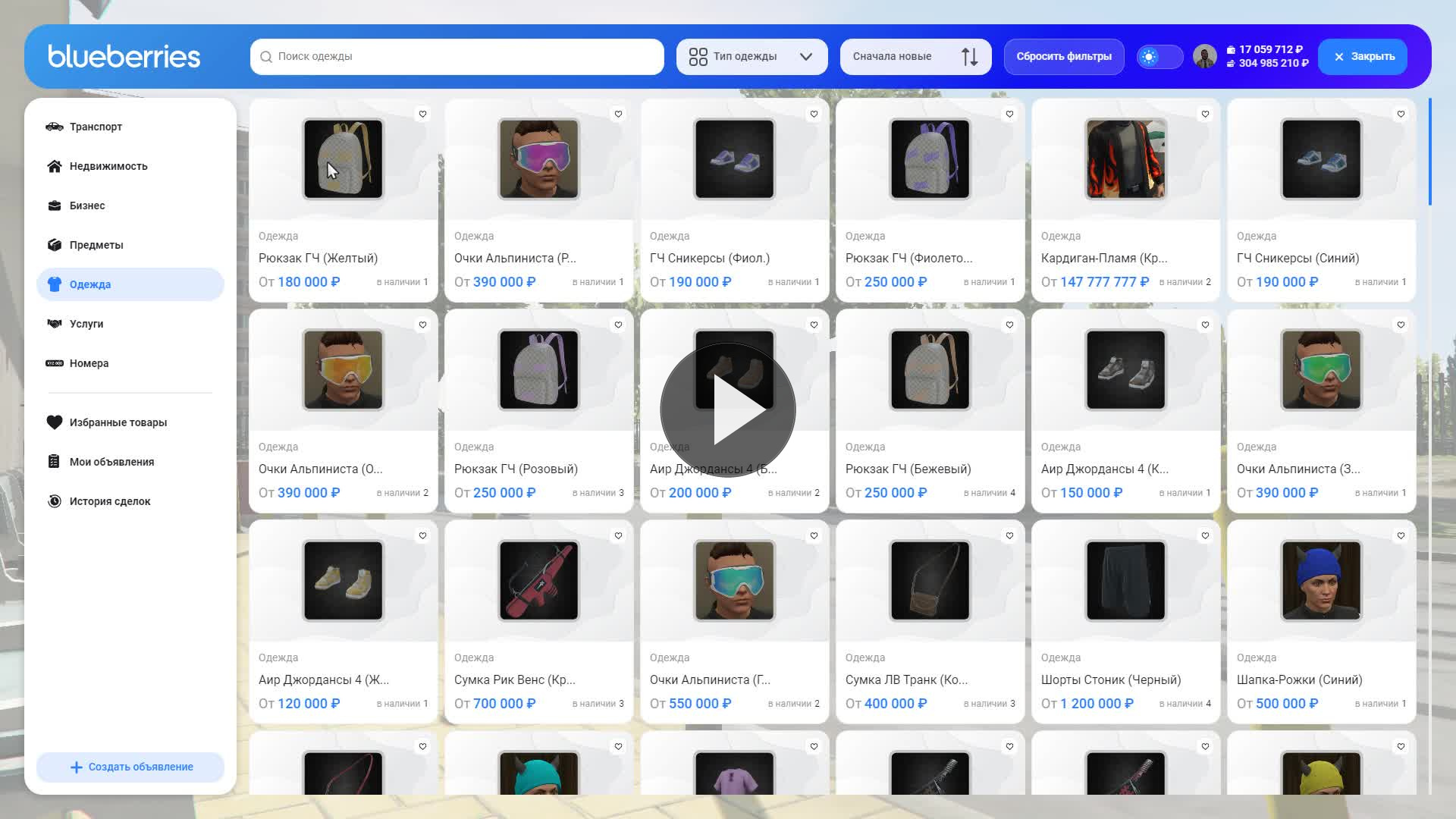Toggle the light/dark theme switch
This screenshot has height=819, width=1456.
click(x=1159, y=57)
